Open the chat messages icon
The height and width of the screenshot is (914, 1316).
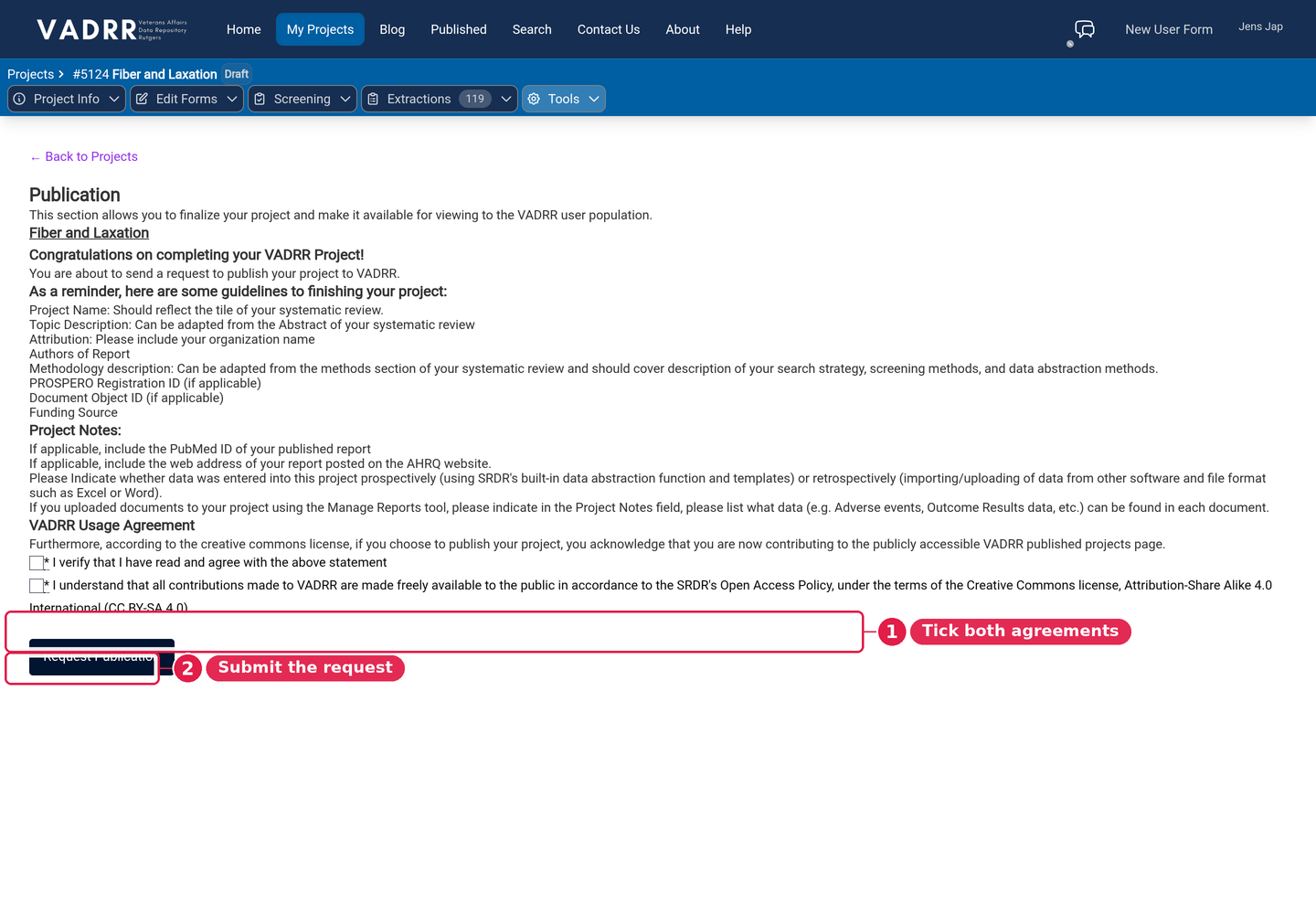point(1085,29)
